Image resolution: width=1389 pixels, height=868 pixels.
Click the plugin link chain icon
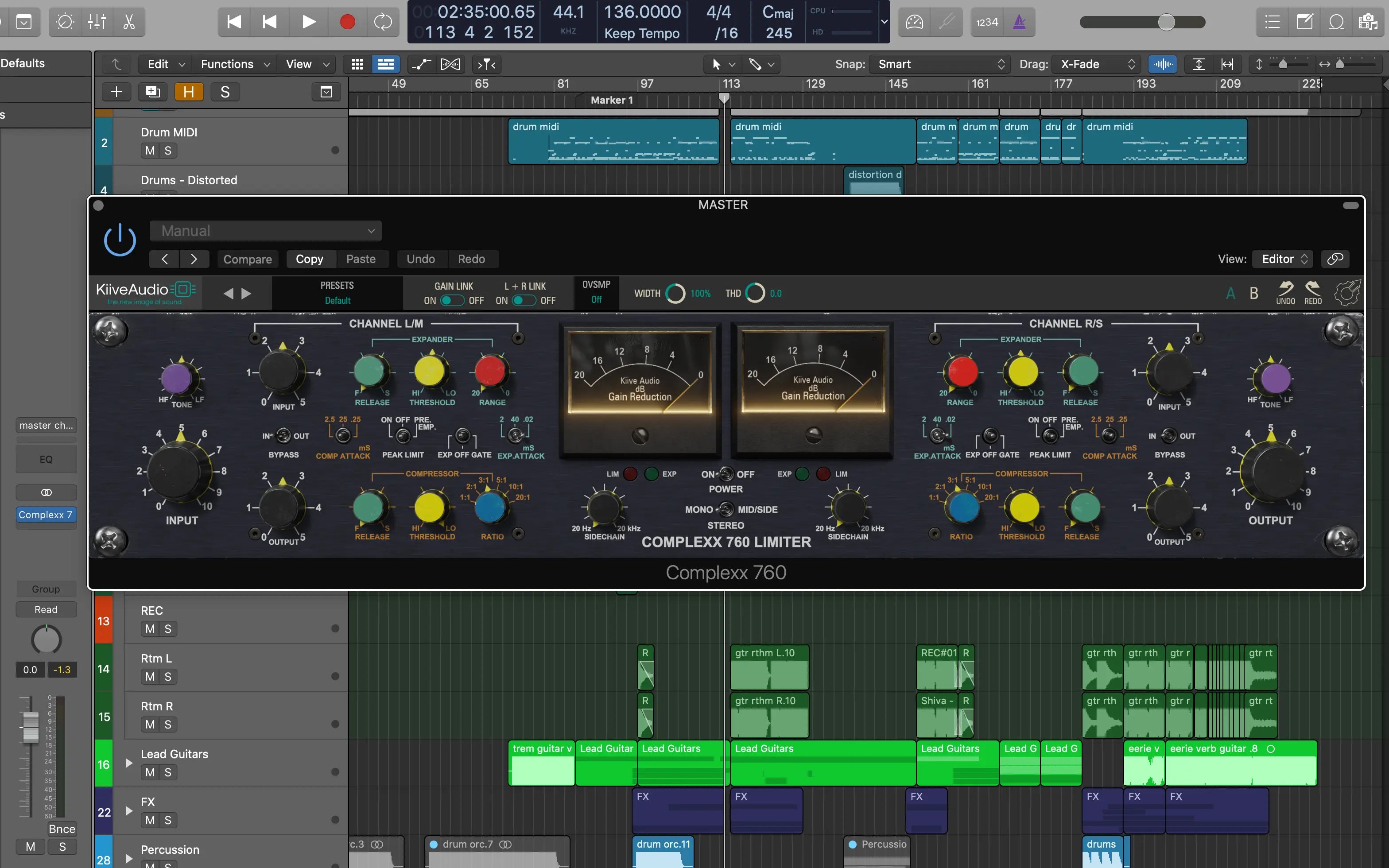1335,259
